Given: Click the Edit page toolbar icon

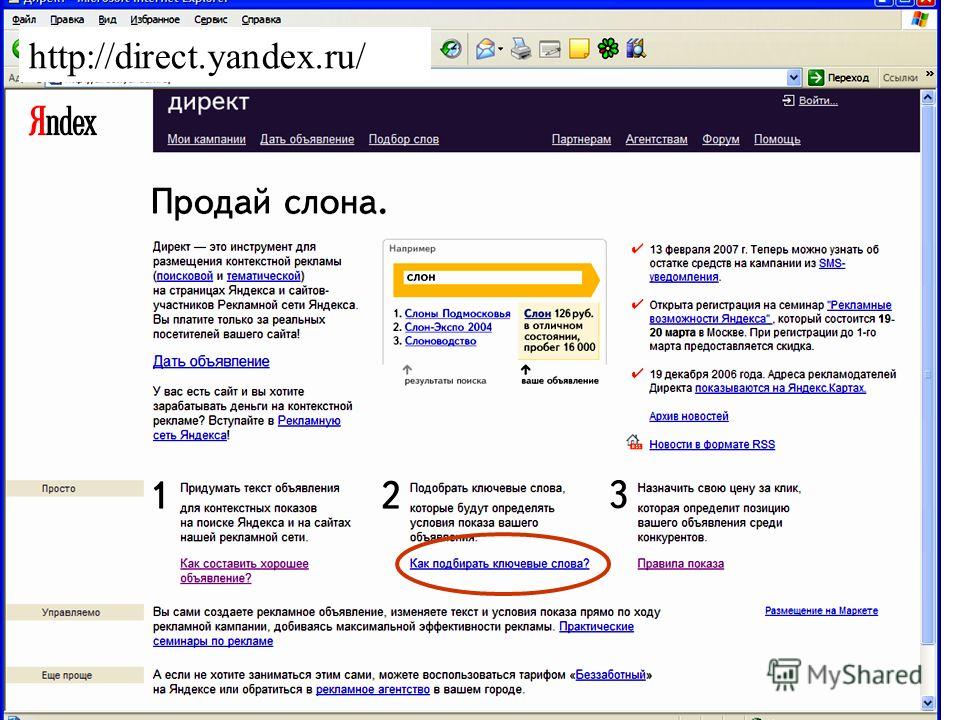Looking at the screenshot, I should point(550,48).
